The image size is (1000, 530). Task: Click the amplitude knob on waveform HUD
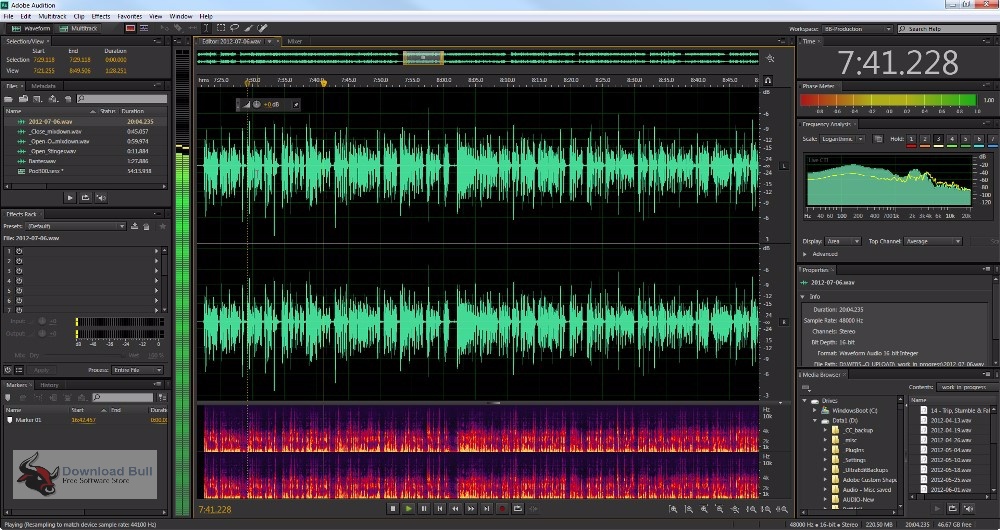click(256, 105)
